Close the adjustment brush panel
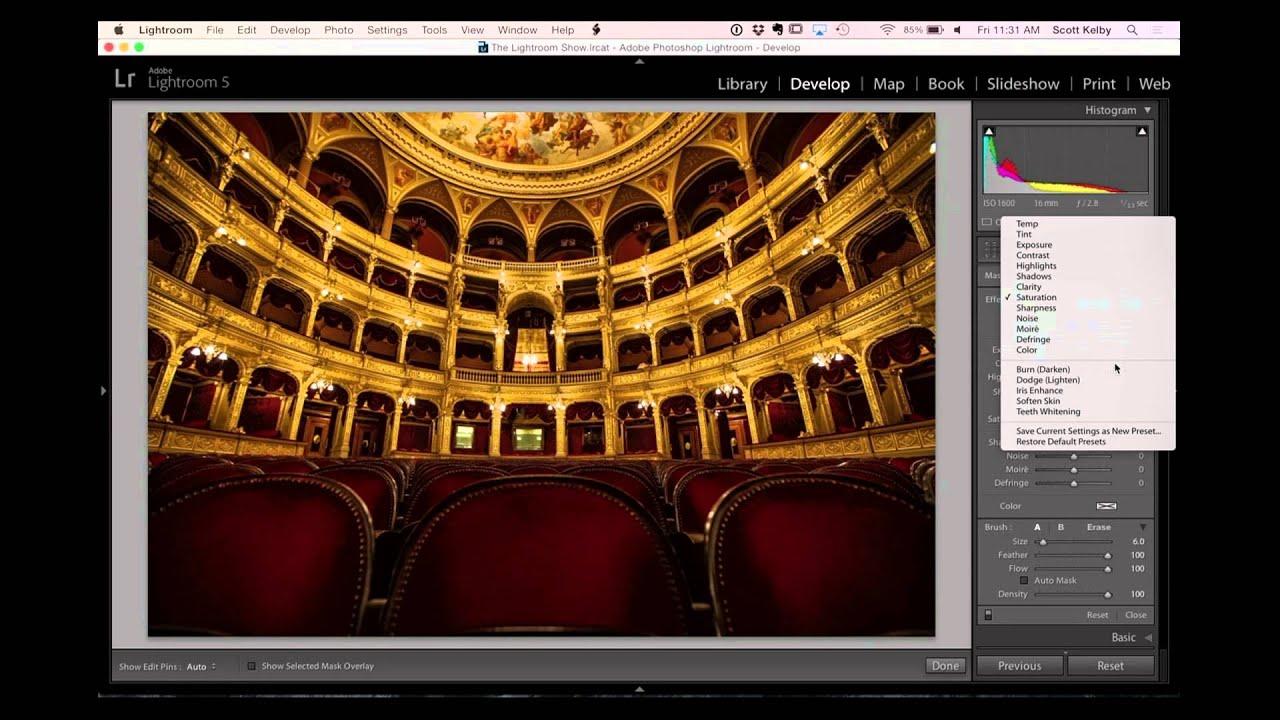This screenshot has height=720, width=1280. point(1135,615)
